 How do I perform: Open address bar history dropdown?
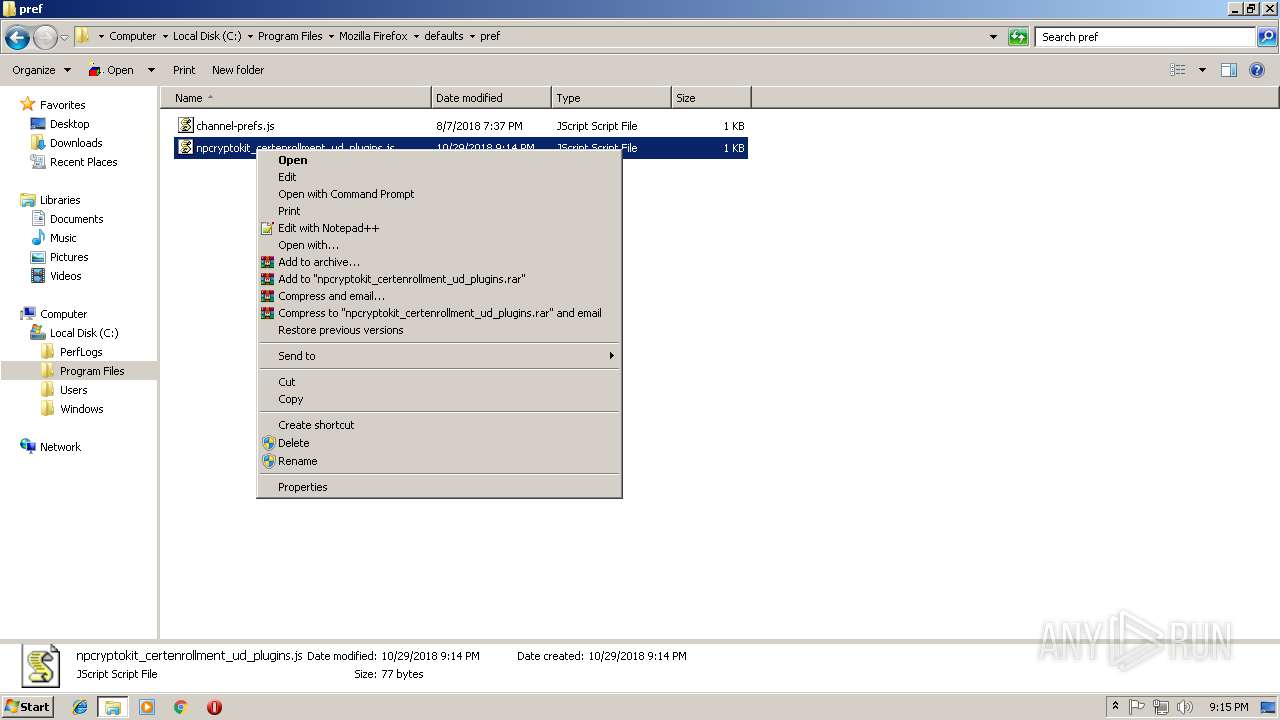(993, 37)
